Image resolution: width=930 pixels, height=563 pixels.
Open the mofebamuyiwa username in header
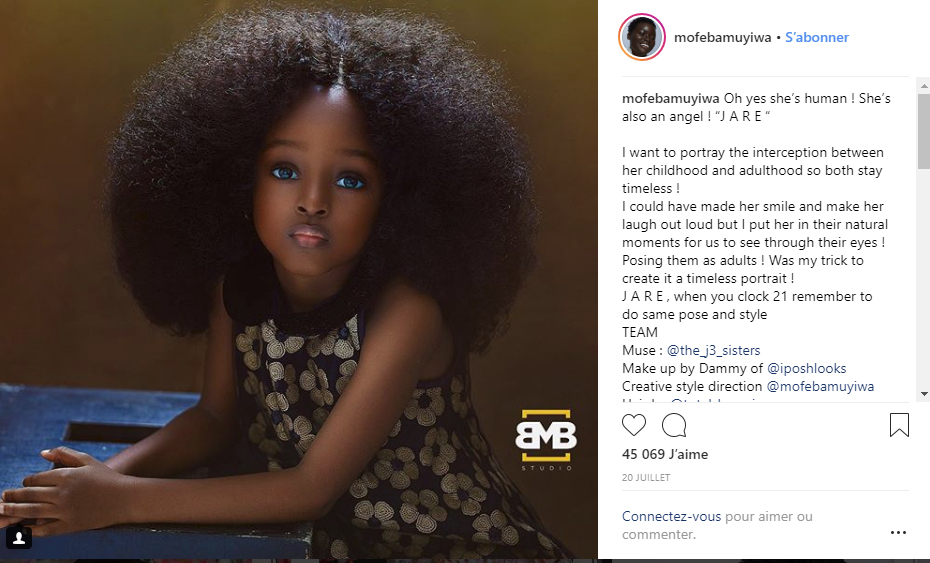pyautogui.click(x=722, y=37)
